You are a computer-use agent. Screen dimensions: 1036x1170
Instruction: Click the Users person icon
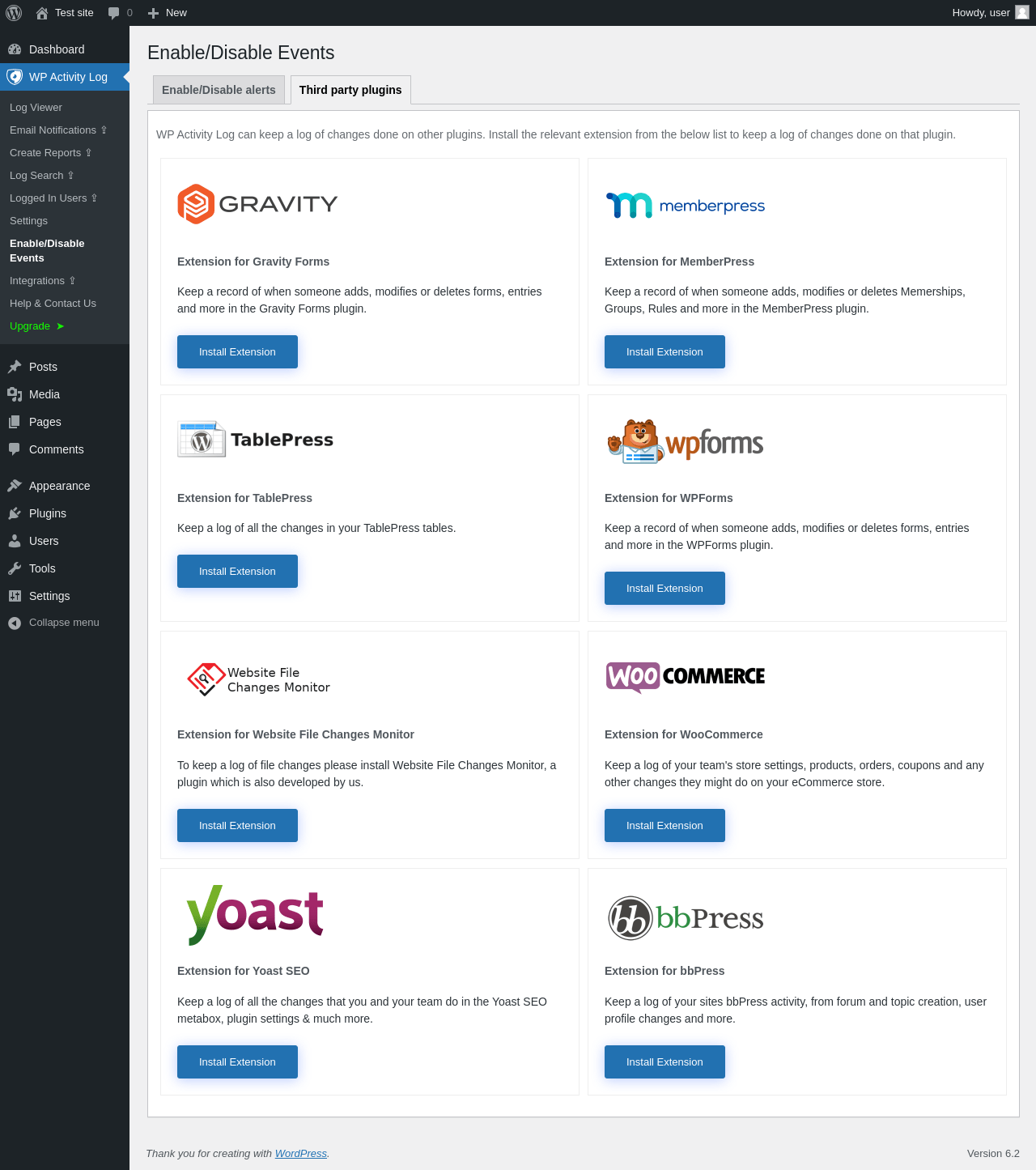click(15, 541)
